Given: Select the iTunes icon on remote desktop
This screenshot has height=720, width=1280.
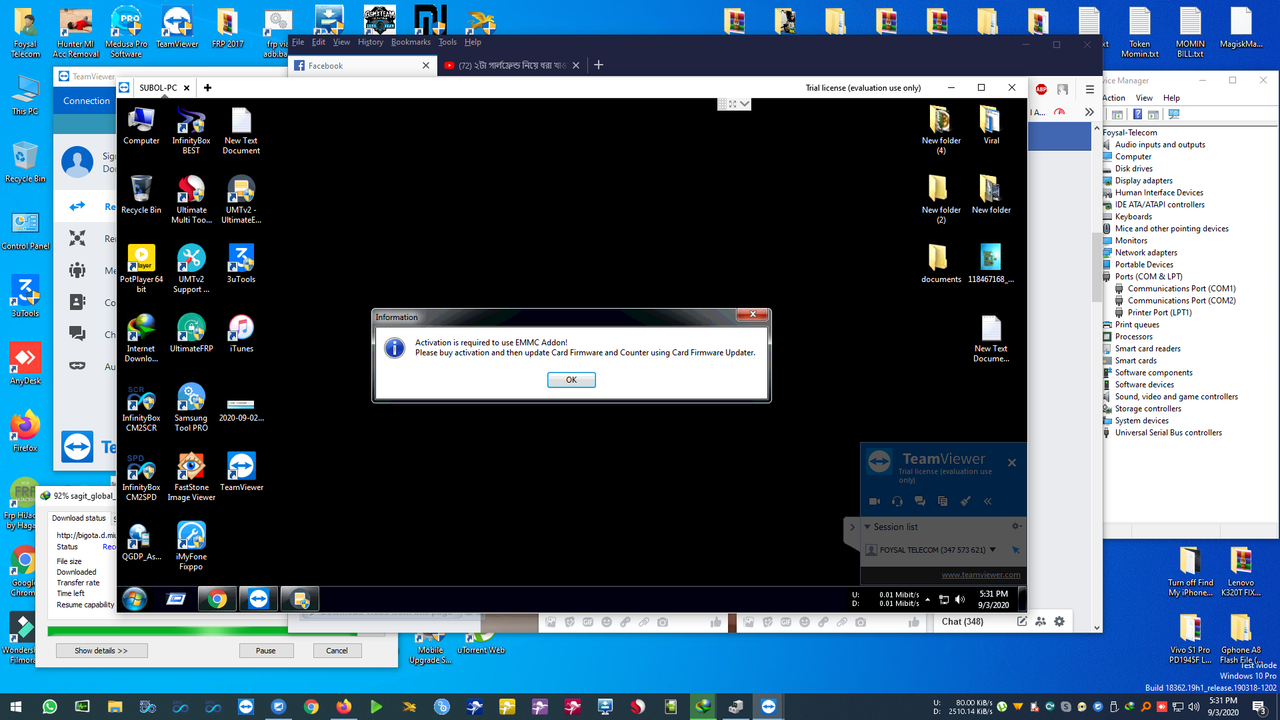Looking at the screenshot, I should tap(241, 333).
